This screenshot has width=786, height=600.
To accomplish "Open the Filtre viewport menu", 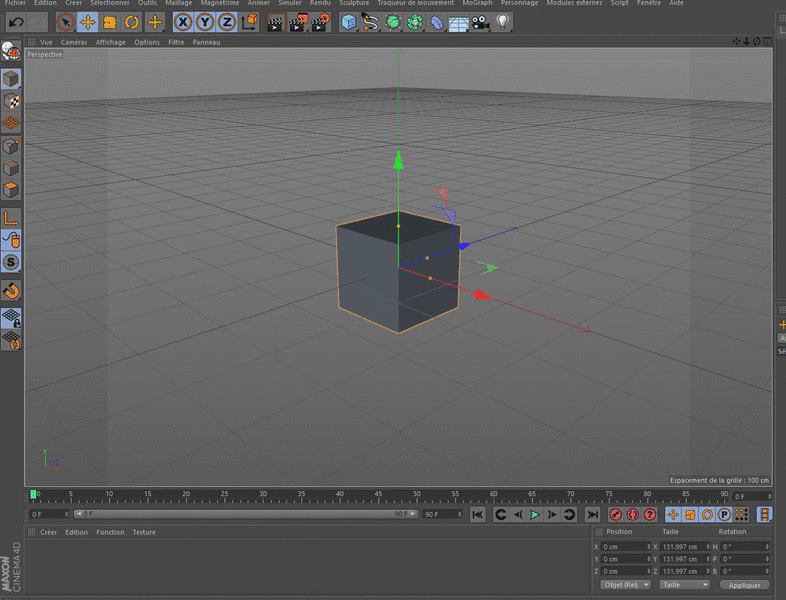I will (x=176, y=42).
